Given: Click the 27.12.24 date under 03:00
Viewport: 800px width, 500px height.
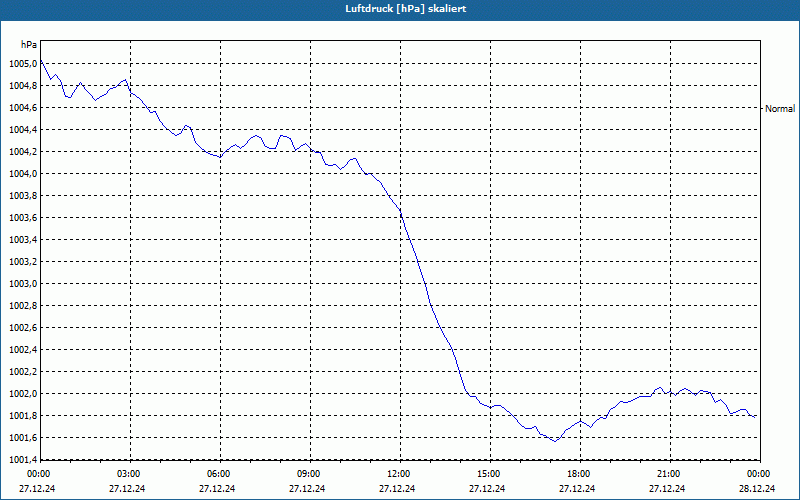Looking at the screenshot, I should click(127, 488).
